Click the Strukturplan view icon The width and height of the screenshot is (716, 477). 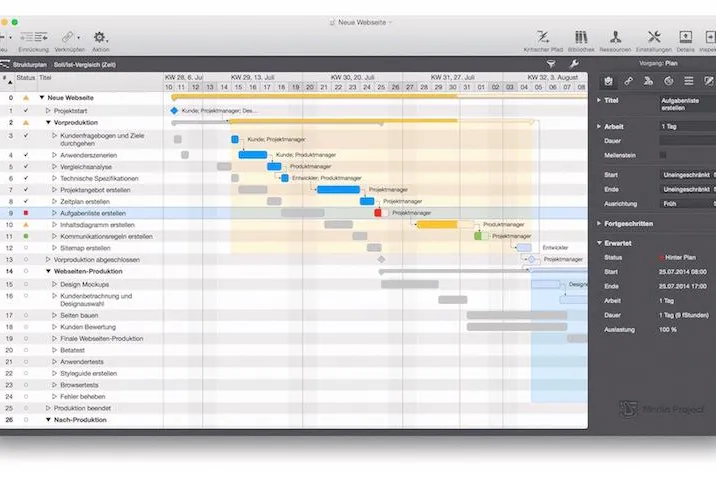[x=5, y=64]
